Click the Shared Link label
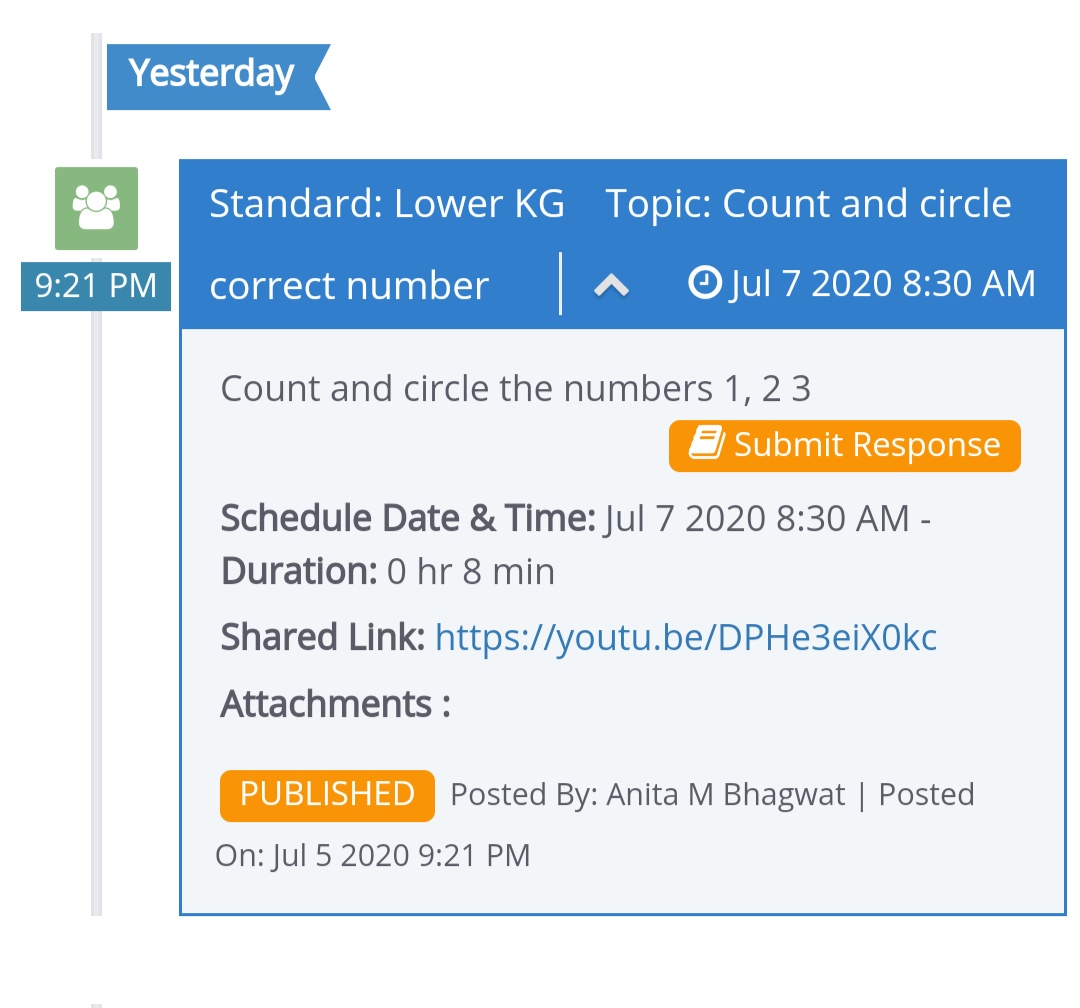Viewport: 1080px width, 1008px height. click(x=323, y=637)
